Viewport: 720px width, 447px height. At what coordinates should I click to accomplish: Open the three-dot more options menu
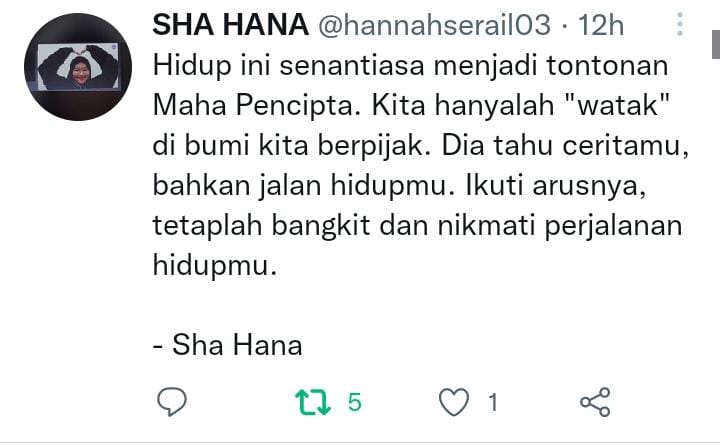(x=680, y=24)
